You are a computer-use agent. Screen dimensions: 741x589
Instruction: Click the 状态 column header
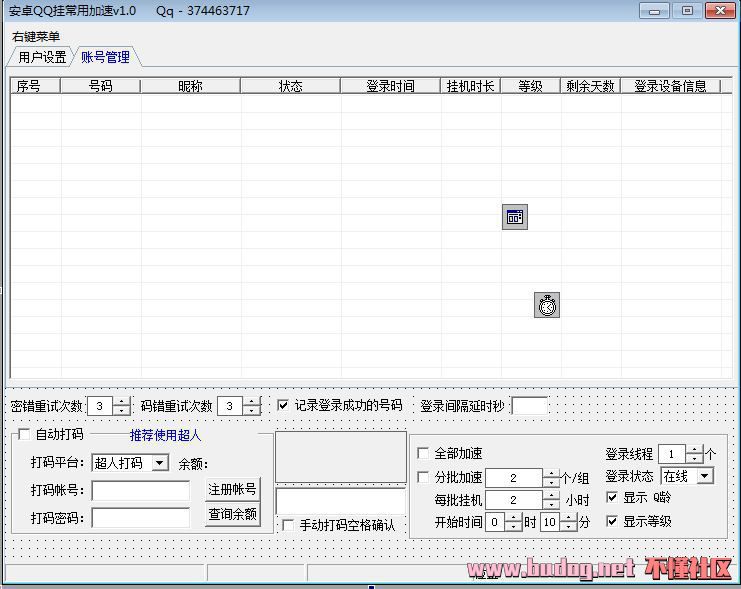[290, 86]
